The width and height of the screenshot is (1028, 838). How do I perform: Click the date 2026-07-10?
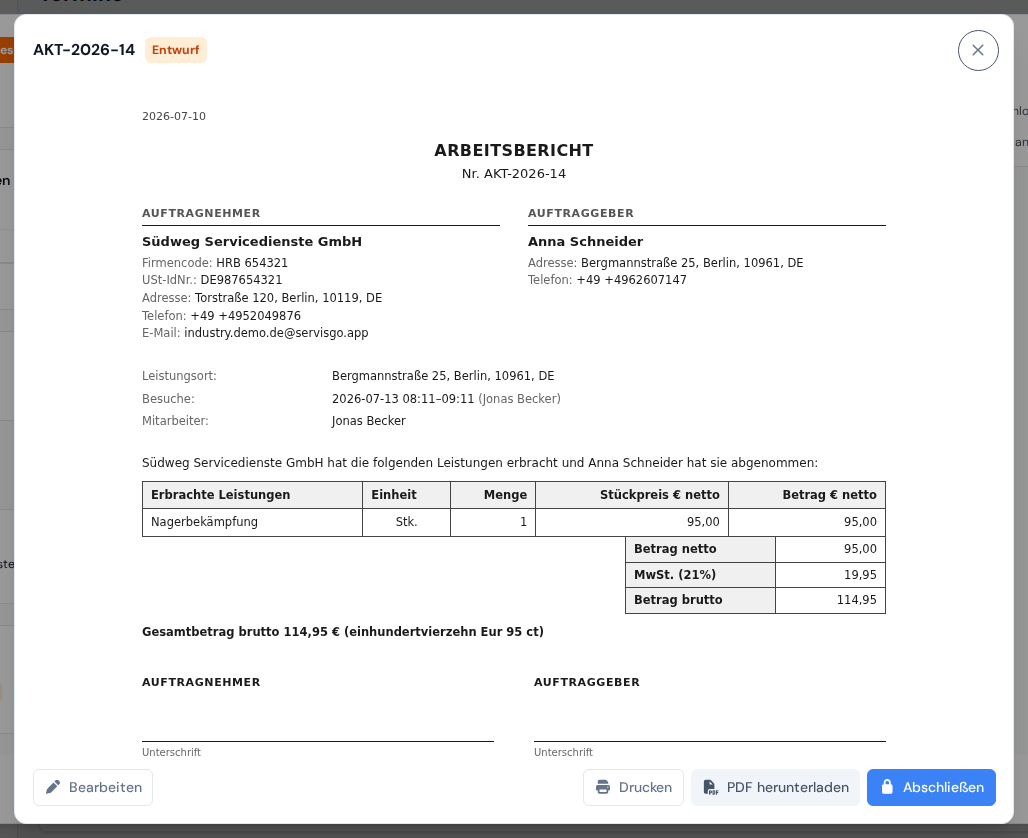click(x=174, y=116)
